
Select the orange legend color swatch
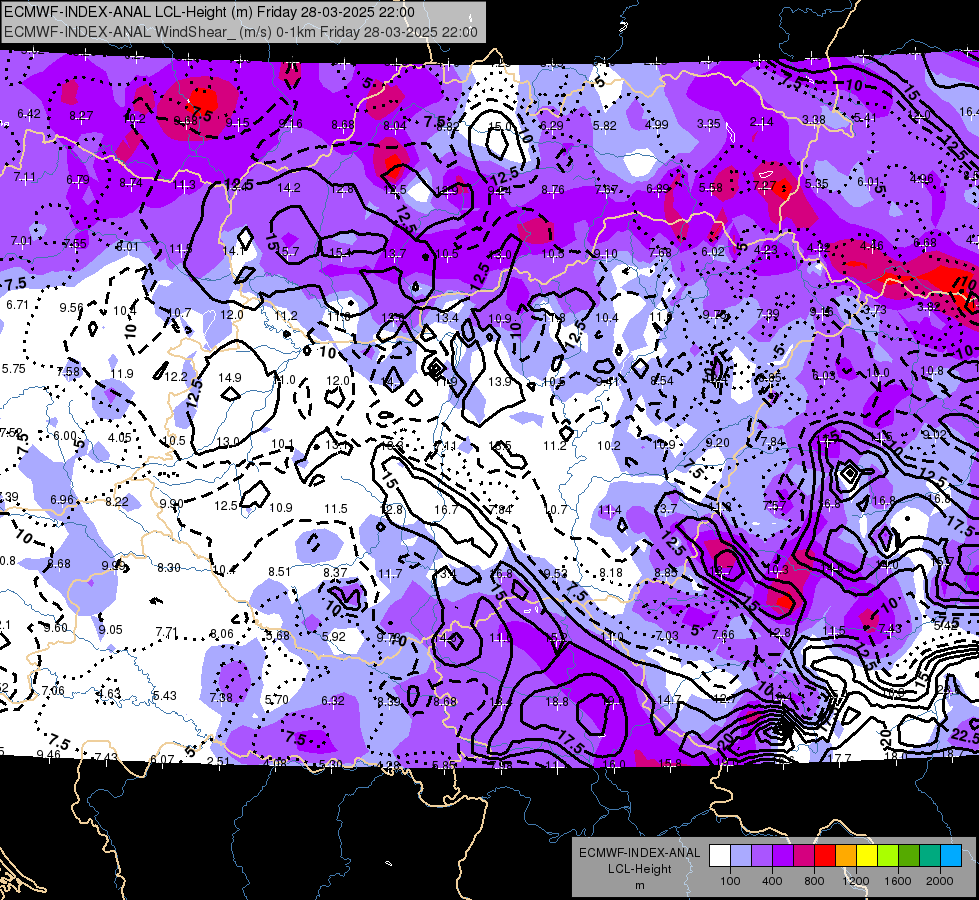click(x=845, y=856)
